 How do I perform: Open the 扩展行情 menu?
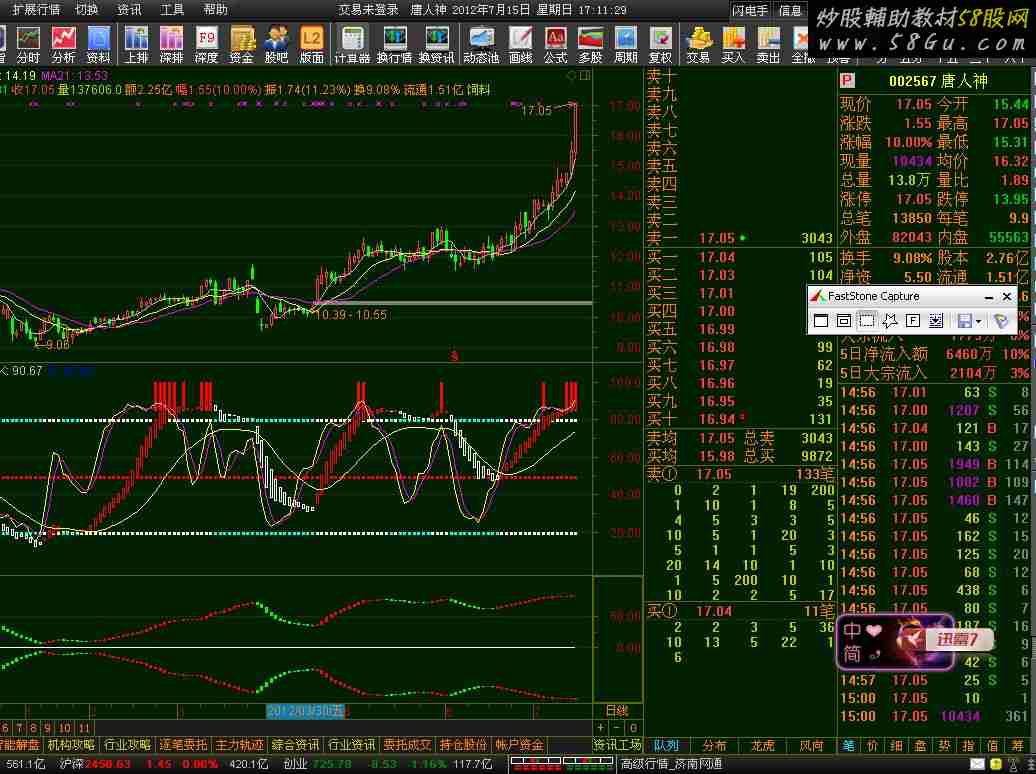pyautogui.click(x=35, y=10)
